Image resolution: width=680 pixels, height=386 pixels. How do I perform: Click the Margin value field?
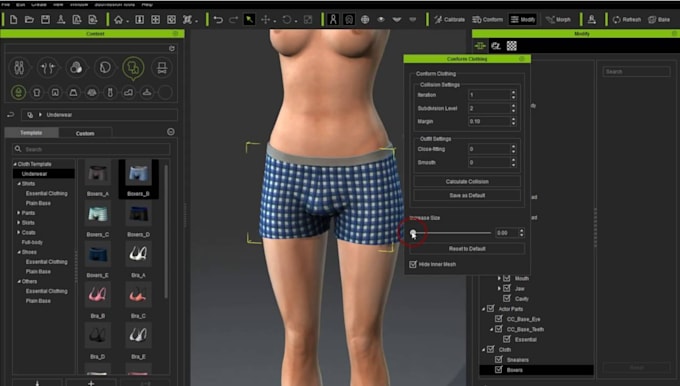click(489, 121)
